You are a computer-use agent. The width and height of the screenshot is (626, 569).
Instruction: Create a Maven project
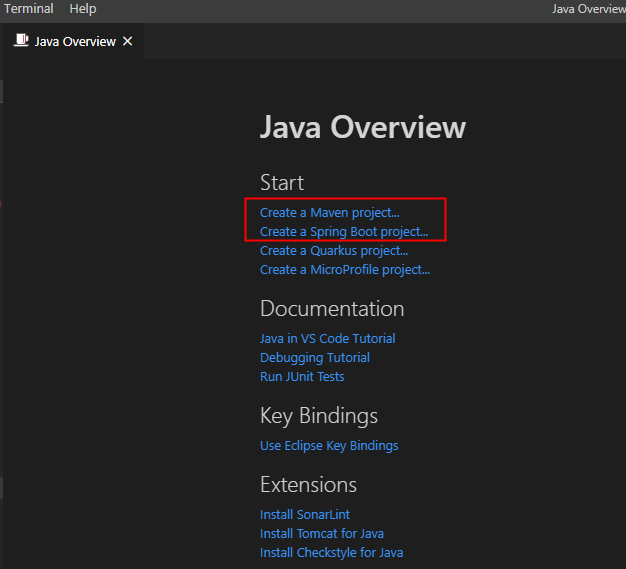329,213
